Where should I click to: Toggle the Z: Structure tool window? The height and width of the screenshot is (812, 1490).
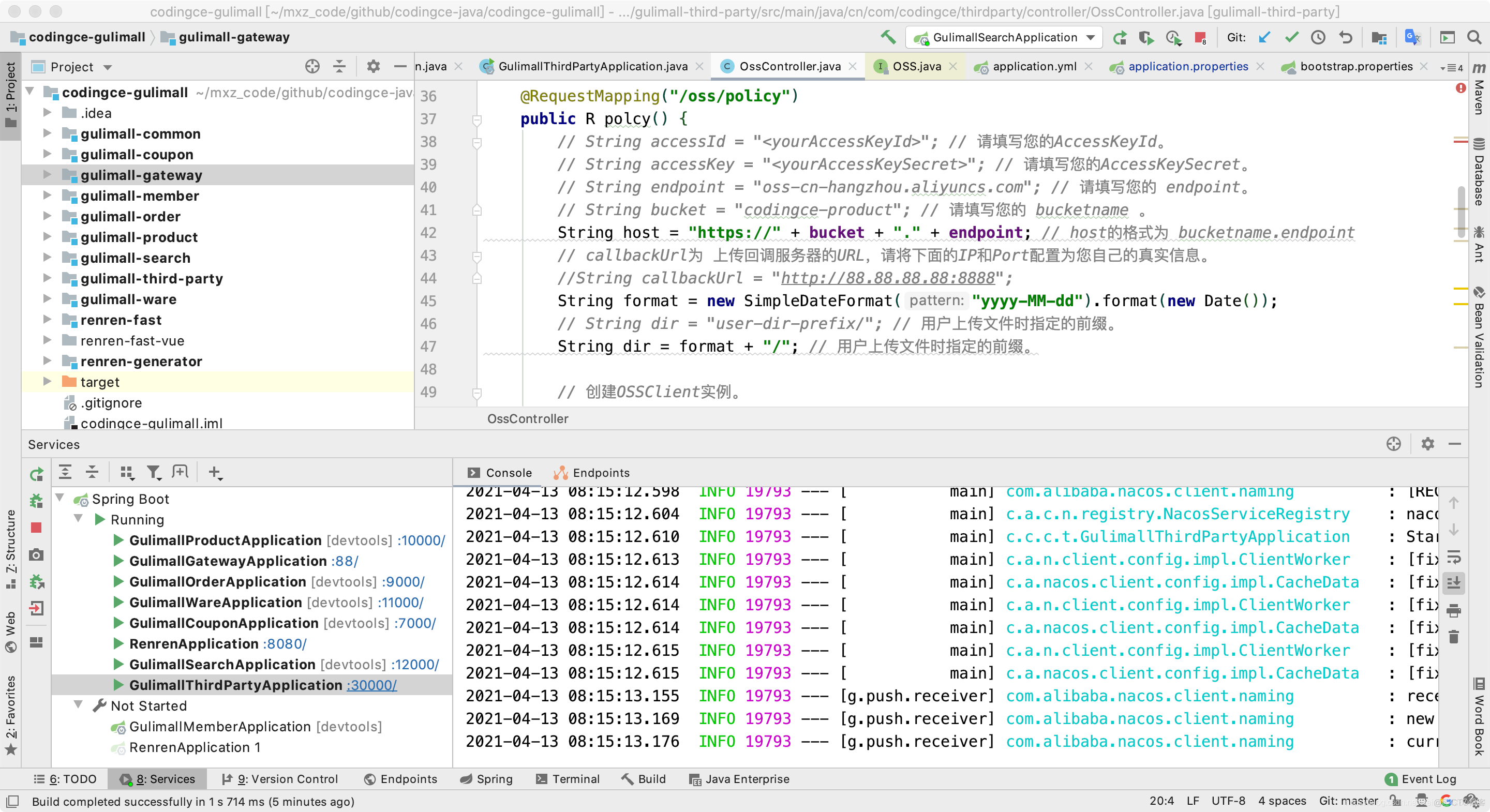[x=10, y=549]
